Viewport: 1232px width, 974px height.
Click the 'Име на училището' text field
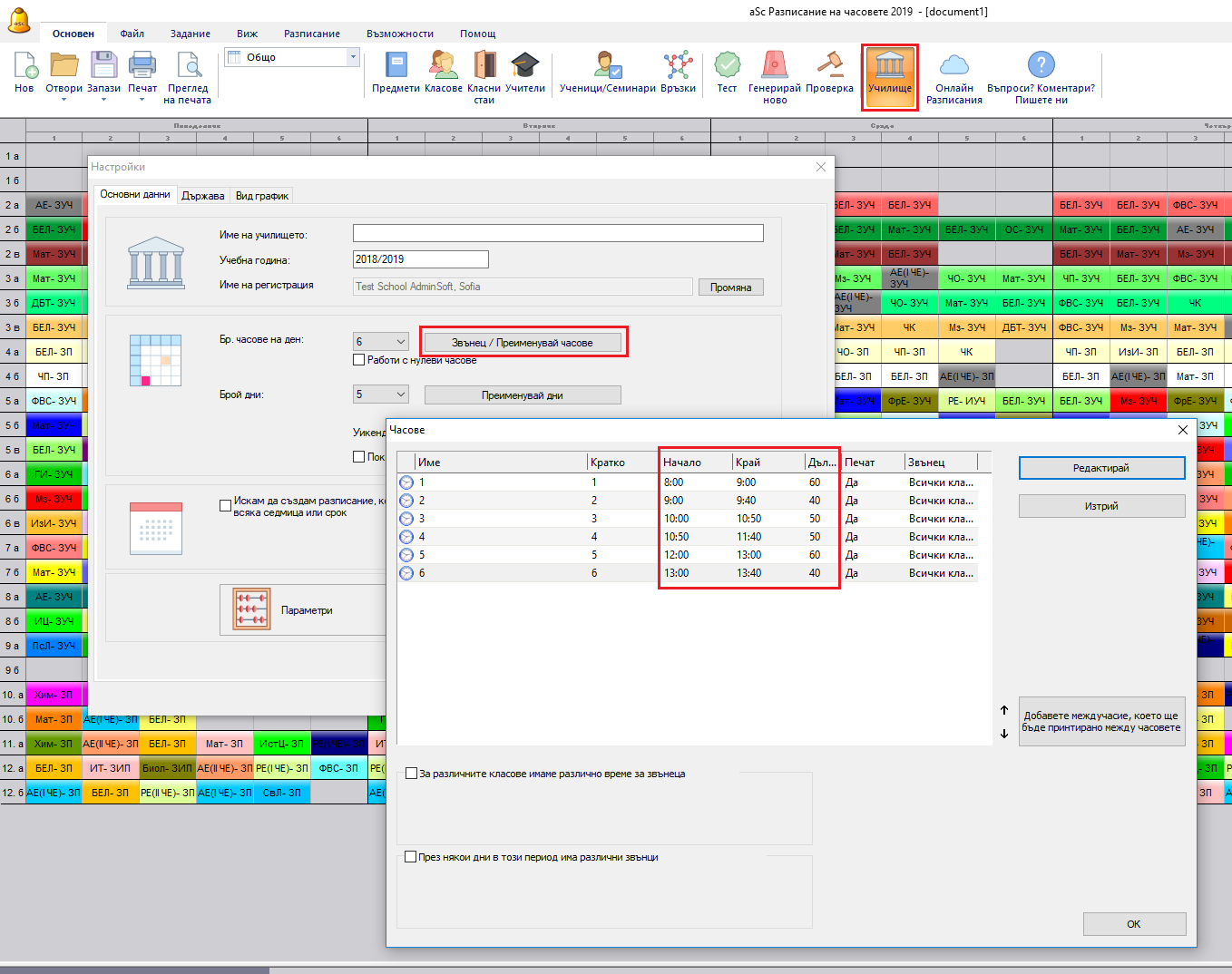[x=557, y=234]
